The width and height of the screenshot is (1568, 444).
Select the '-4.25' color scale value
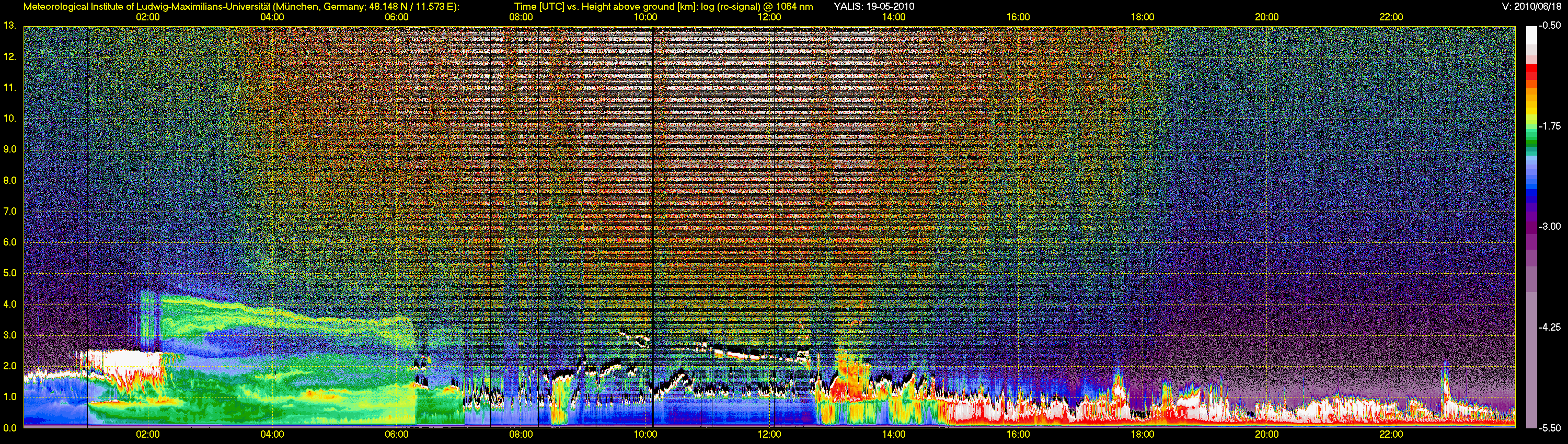(x=1550, y=327)
